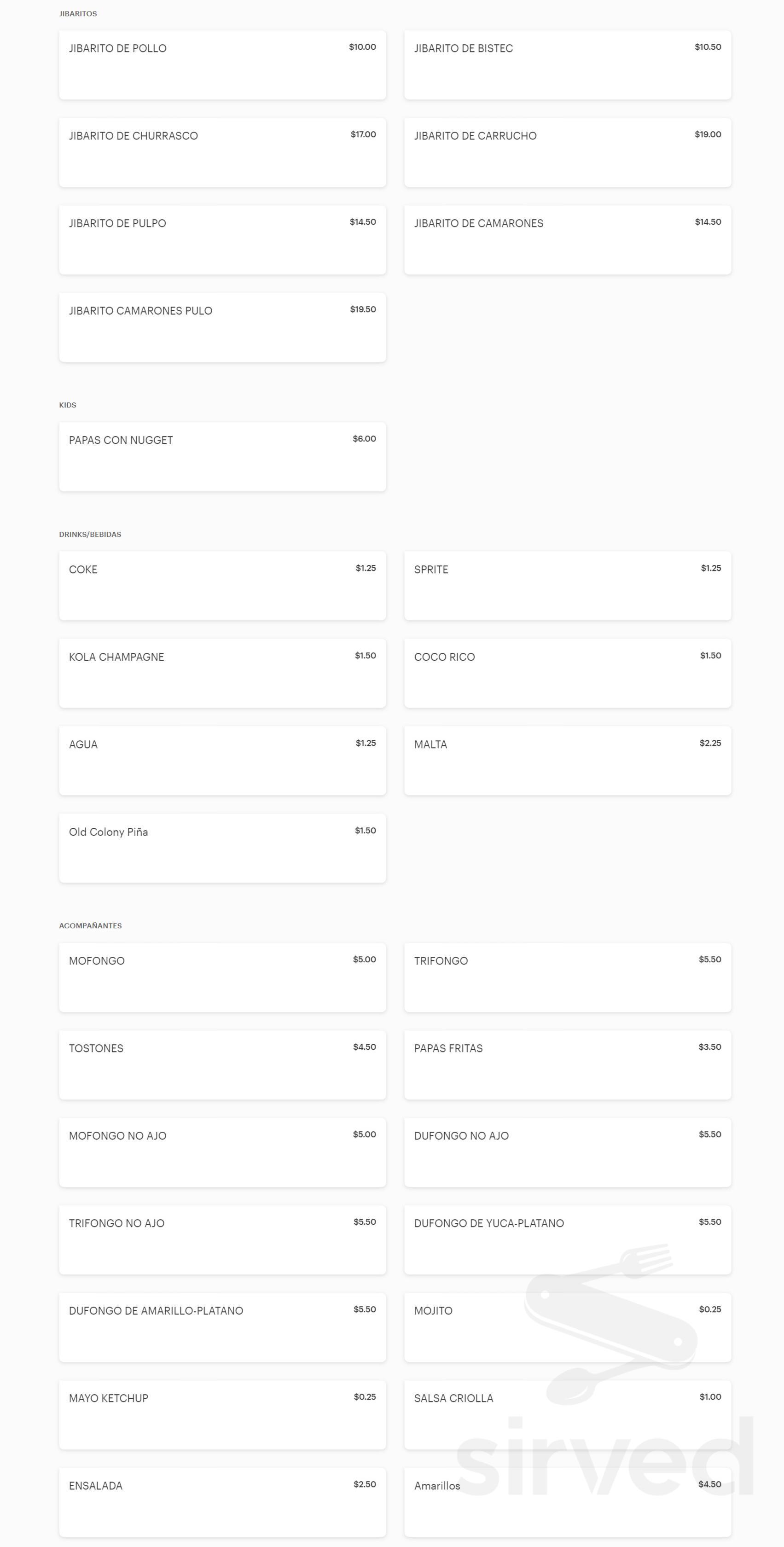
Task: Pick the Jibarito Camarones Pulo item
Action: (x=222, y=327)
